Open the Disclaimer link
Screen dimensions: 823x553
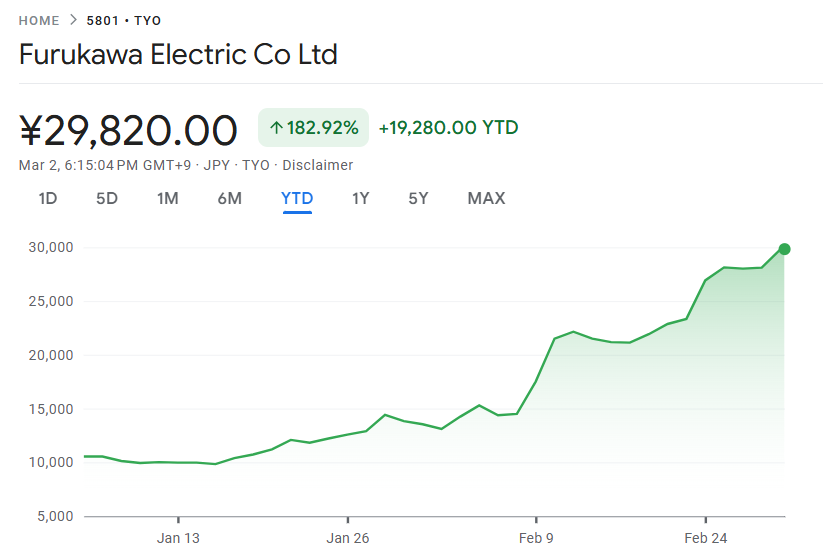coord(318,165)
